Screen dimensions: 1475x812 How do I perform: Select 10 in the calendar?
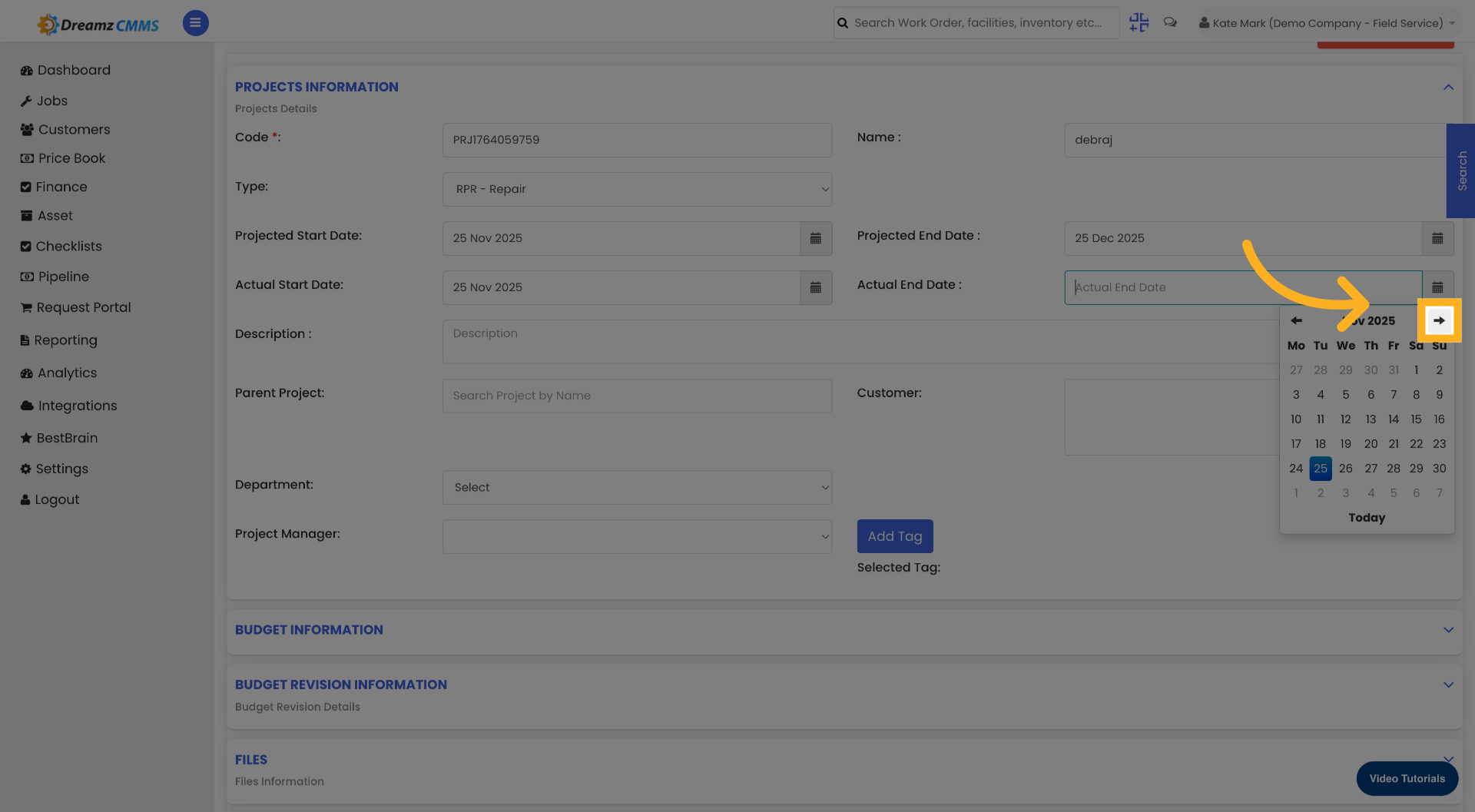click(1296, 419)
